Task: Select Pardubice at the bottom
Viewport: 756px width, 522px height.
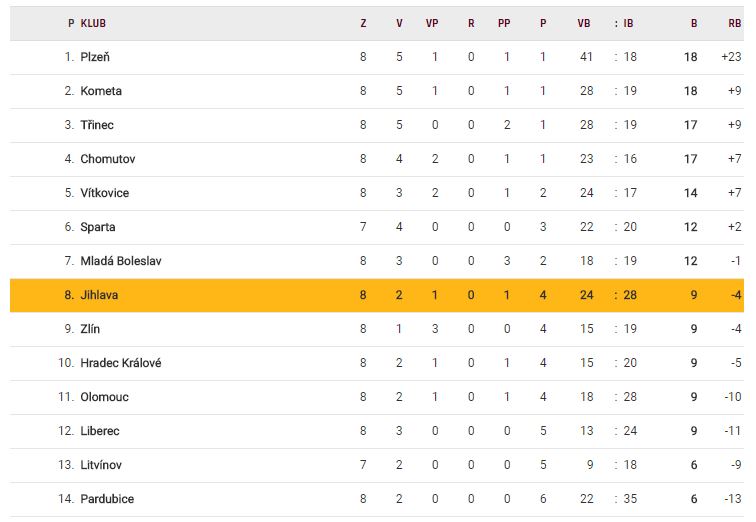Action: [107, 499]
